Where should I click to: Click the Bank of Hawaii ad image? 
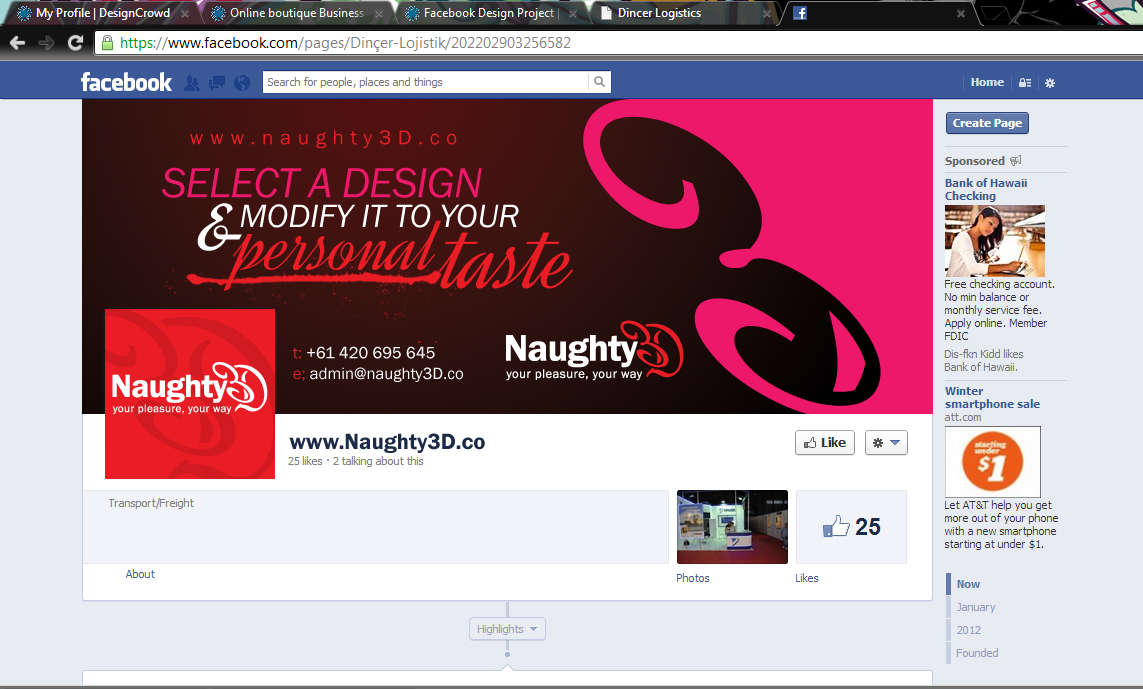click(x=994, y=241)
